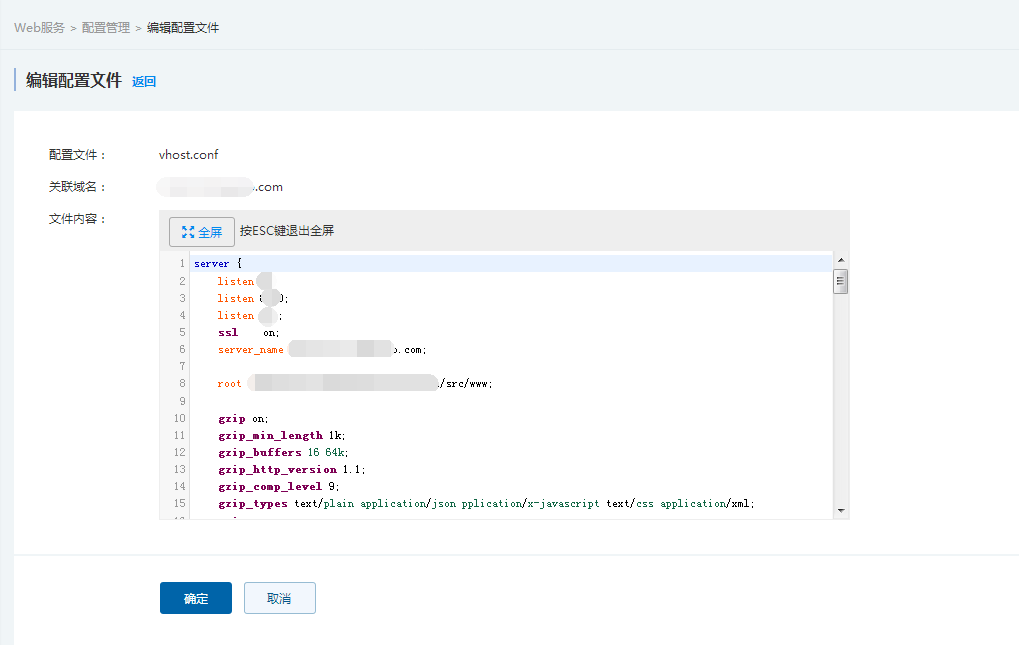
Task: Click the 编辑配置文件 page heading
Action: (73, 80)
